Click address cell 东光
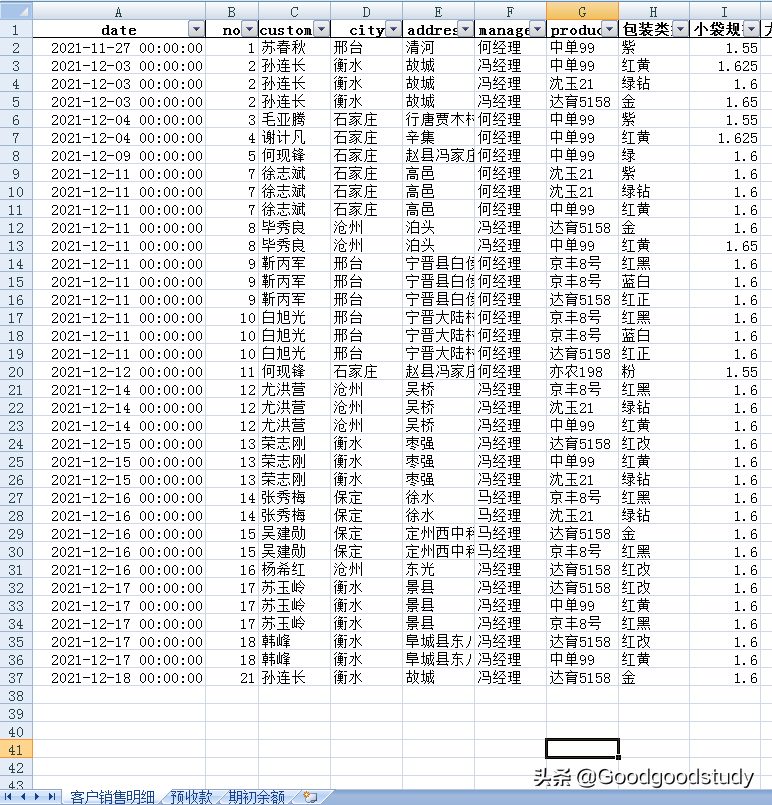The width and height of the screenshot is (772, 805). tap(438, 570)
